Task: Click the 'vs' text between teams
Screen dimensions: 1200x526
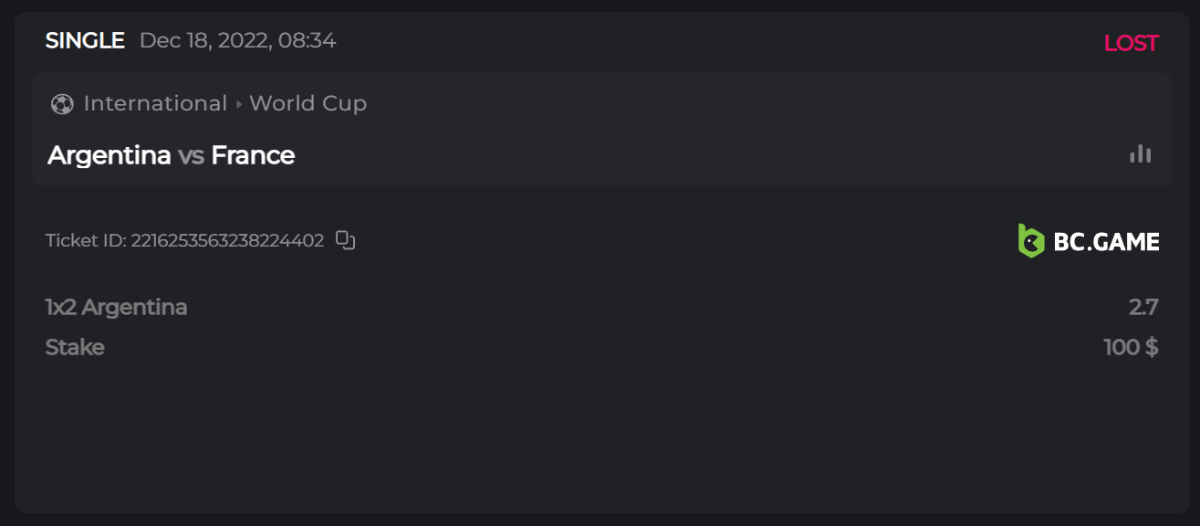Action: click(191, 156)
